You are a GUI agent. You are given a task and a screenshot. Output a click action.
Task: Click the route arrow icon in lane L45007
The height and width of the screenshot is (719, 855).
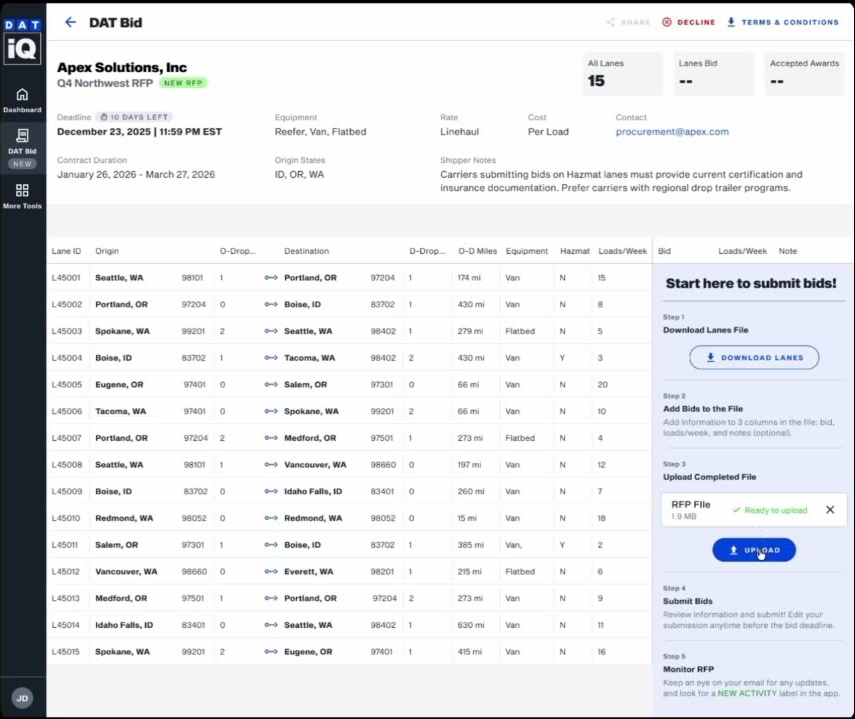[271, 438]
